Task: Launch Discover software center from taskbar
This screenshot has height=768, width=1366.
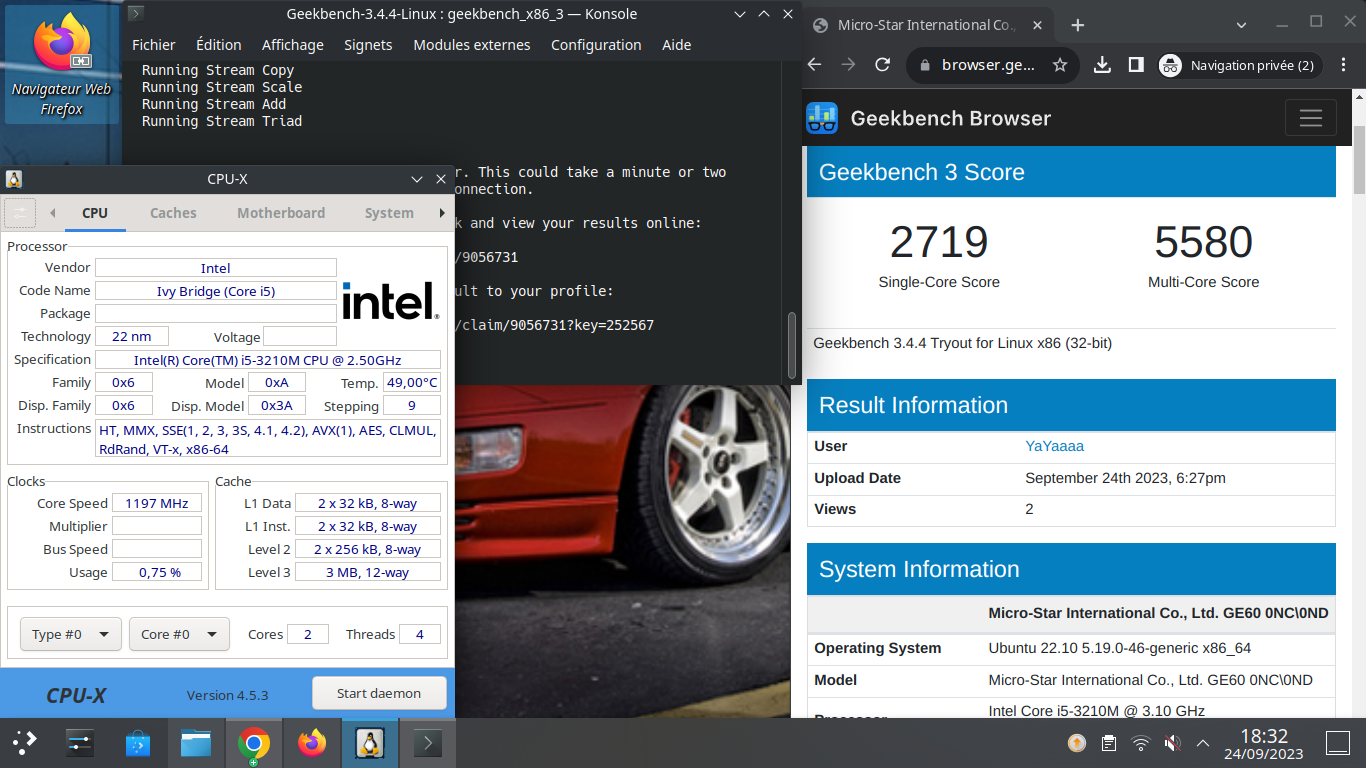Action: click(138, 743)
